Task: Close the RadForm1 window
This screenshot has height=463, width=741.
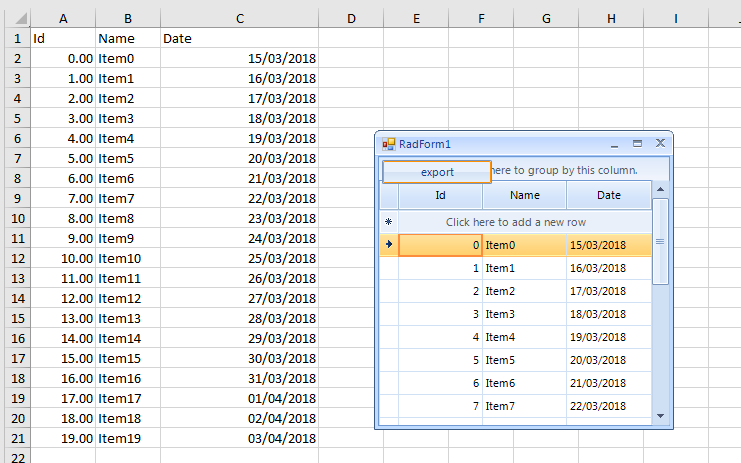Action: point(660,144)
